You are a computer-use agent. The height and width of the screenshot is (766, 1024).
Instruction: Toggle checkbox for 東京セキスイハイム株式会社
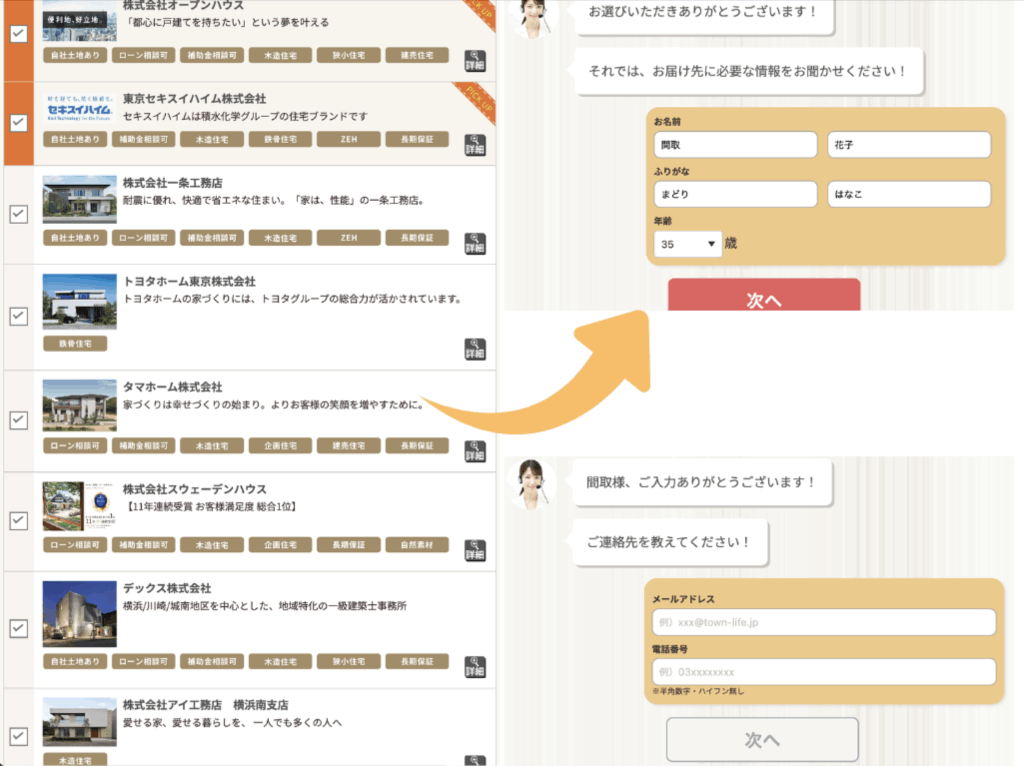pos(19,123)
